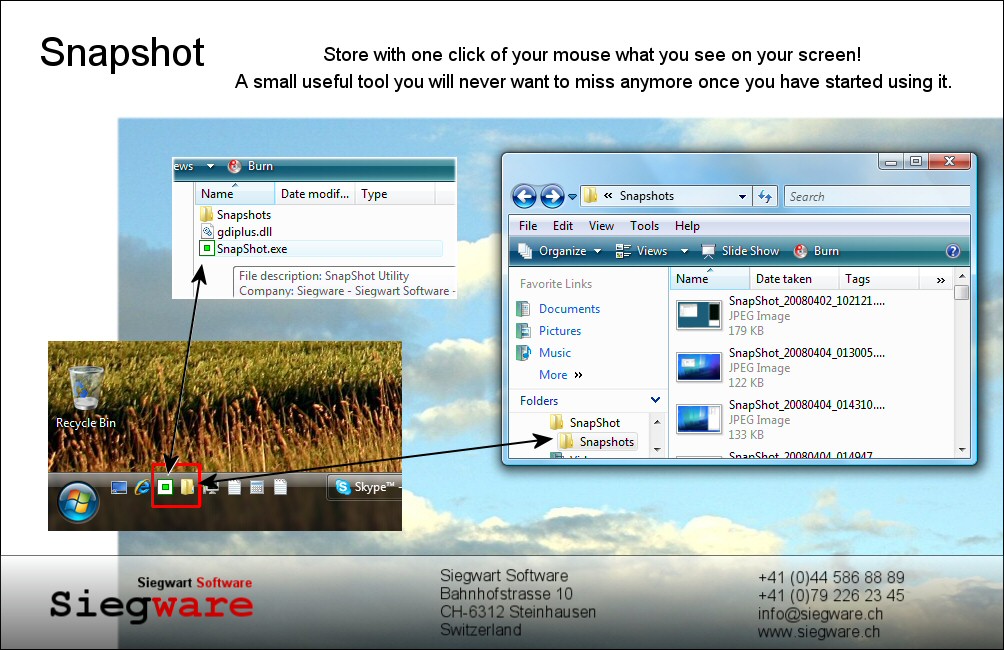
Task: Click the calculator quick launch icon
Action: pos(257,487)
